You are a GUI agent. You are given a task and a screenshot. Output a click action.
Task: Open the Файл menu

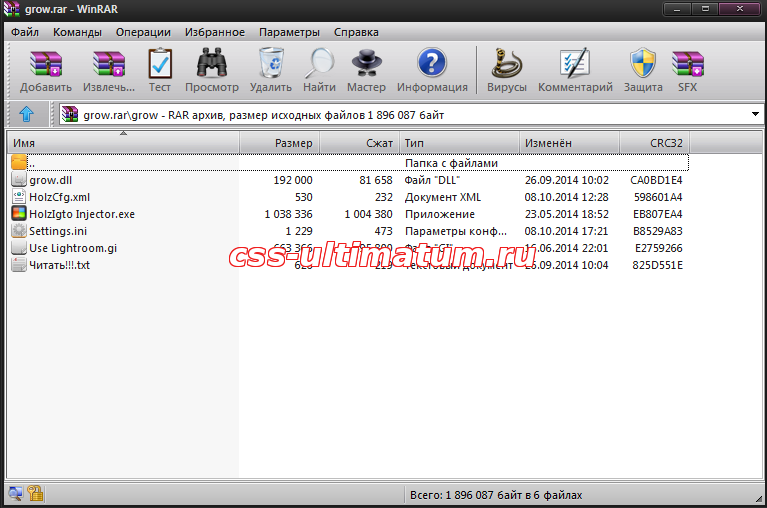(x=25, y=32)
